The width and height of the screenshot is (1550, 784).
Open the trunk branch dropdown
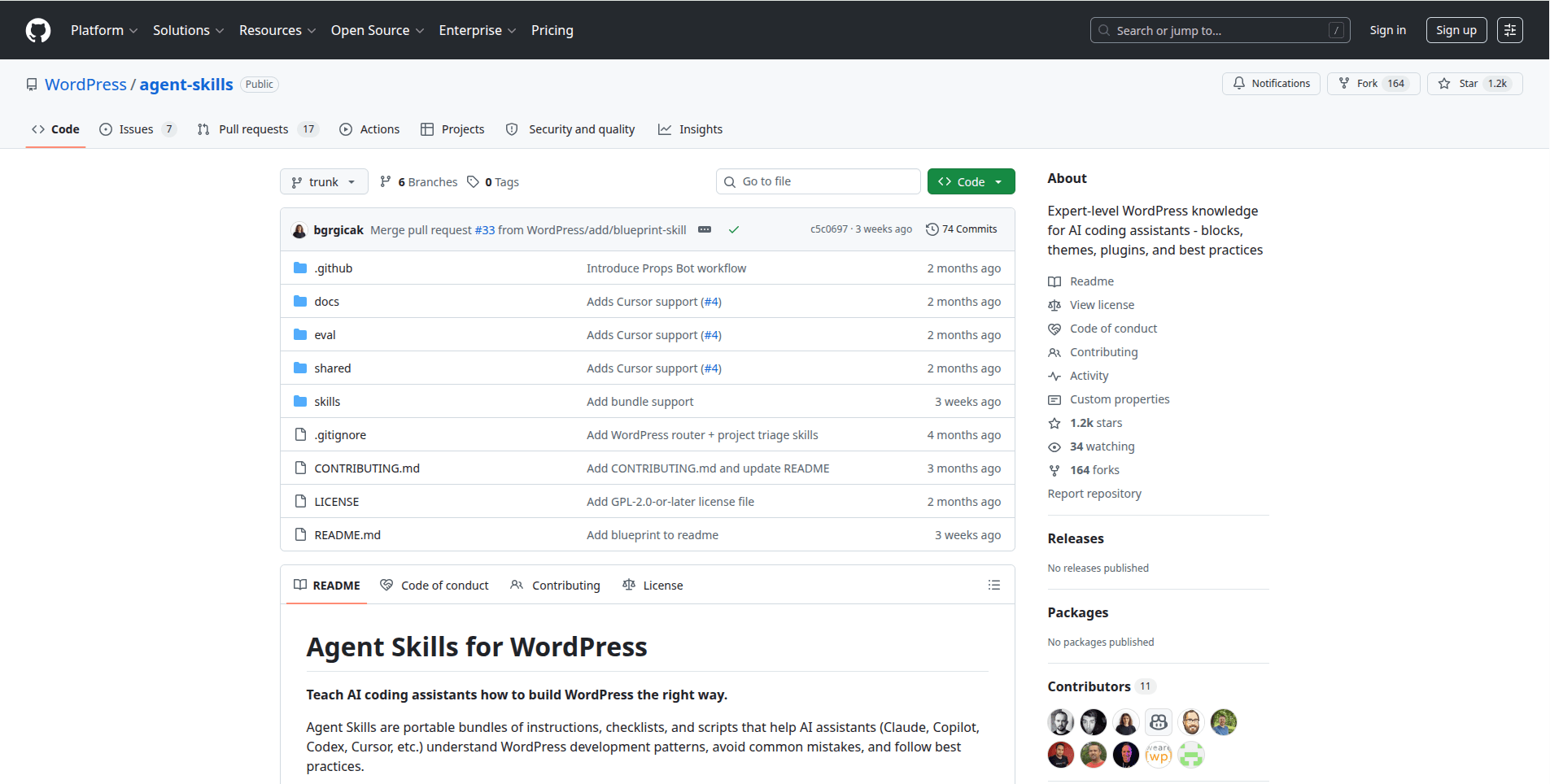click(x=323, y=181)
